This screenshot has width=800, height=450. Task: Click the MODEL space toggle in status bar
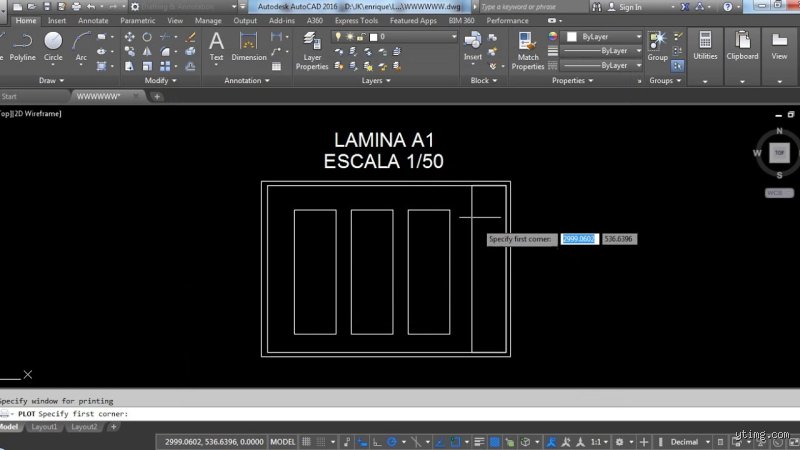[282, 442]
